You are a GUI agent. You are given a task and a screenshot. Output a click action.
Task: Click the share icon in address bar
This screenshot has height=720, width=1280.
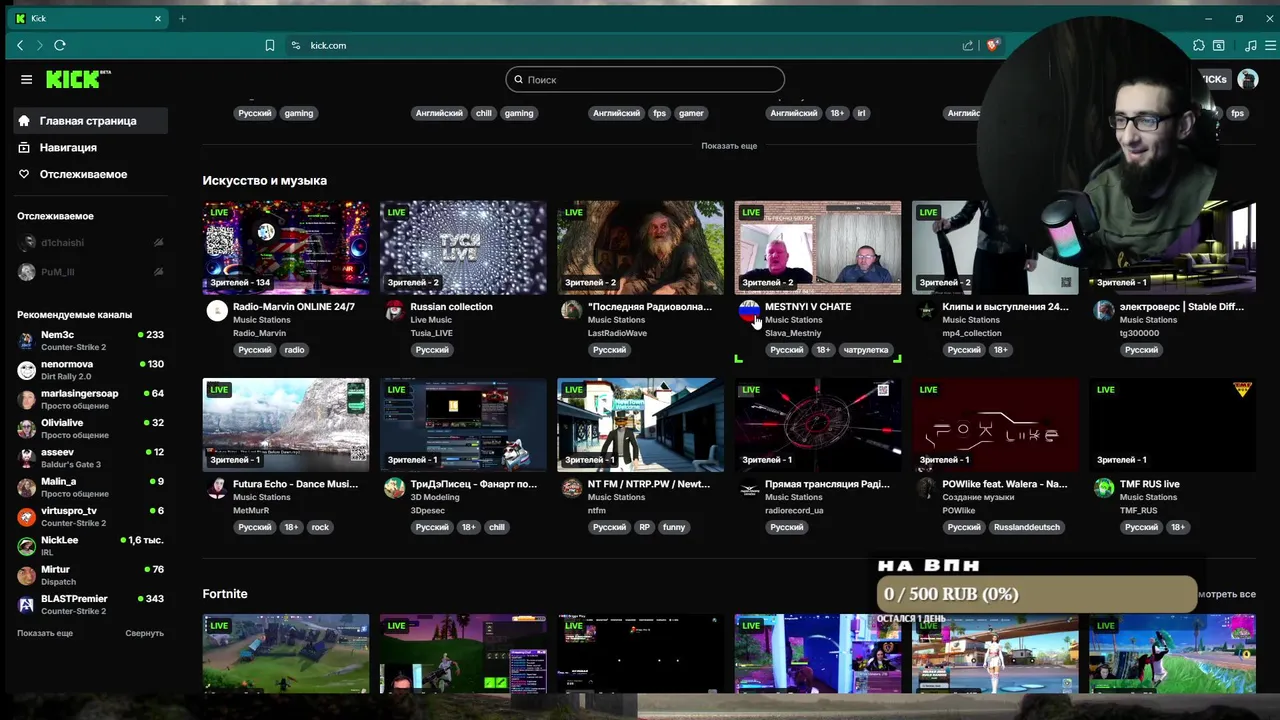968,45
